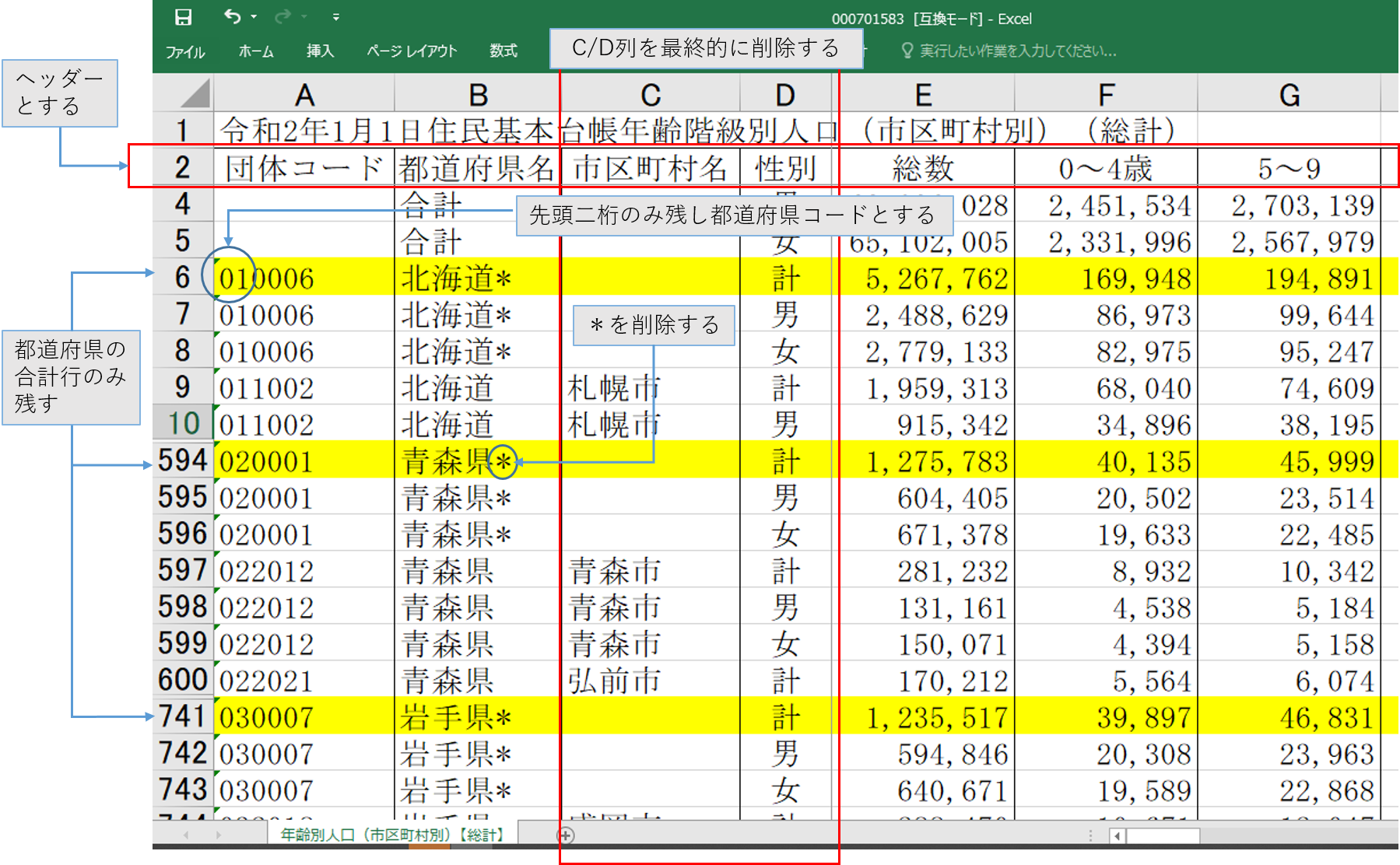Open the ファイル menu tab

[185, 51]
